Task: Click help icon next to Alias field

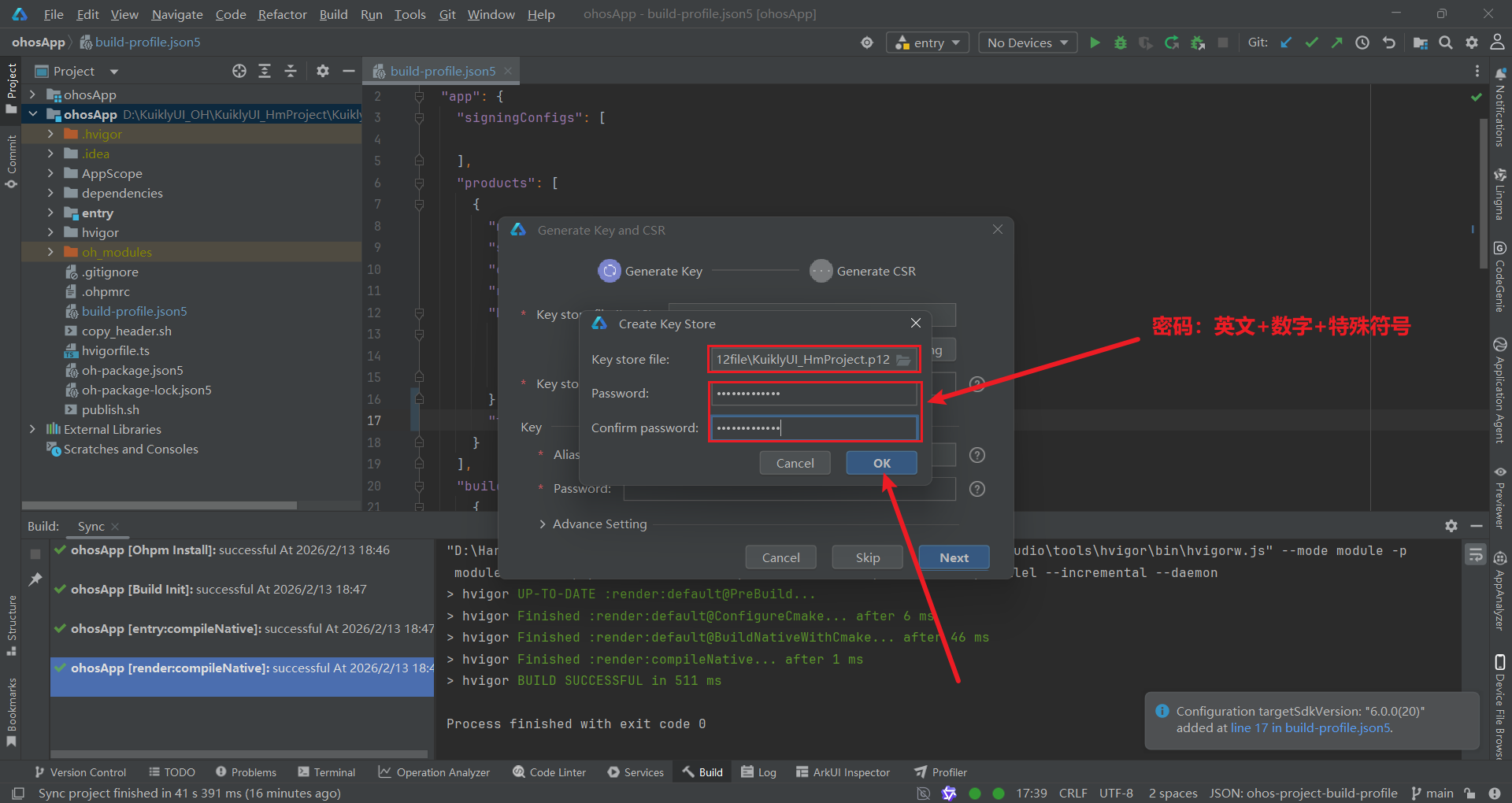Action: tap(977, 455)
